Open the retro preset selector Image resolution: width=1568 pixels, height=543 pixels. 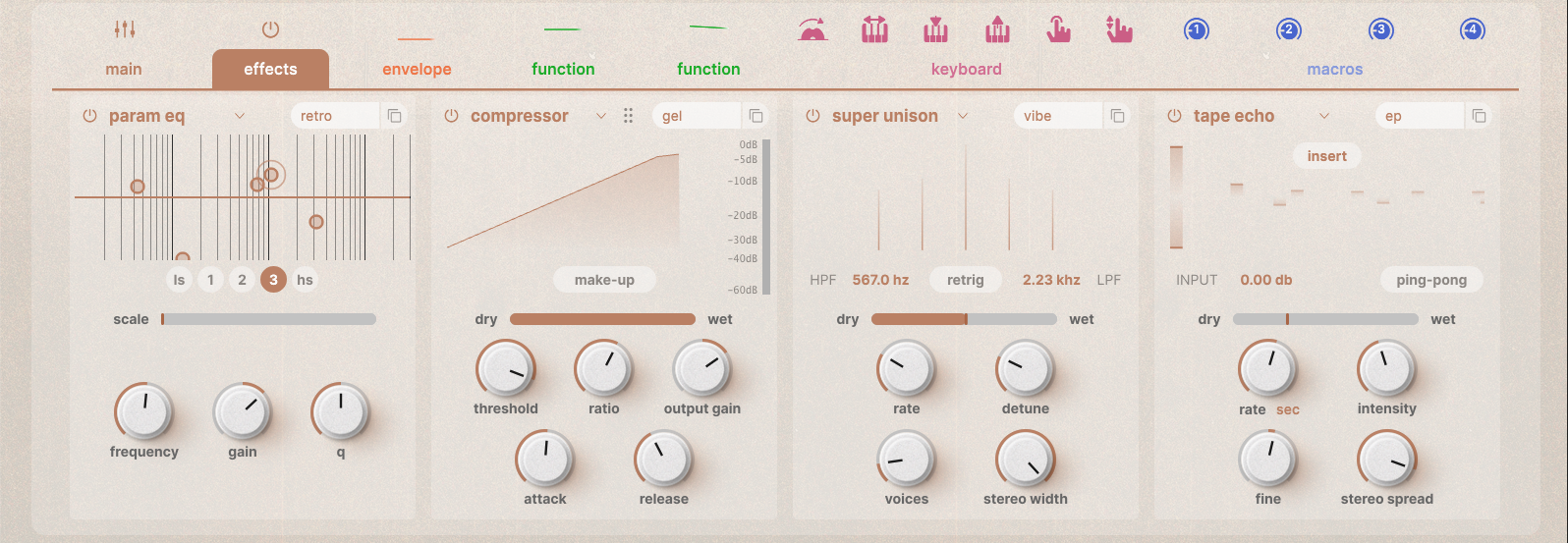pos(335,116)
